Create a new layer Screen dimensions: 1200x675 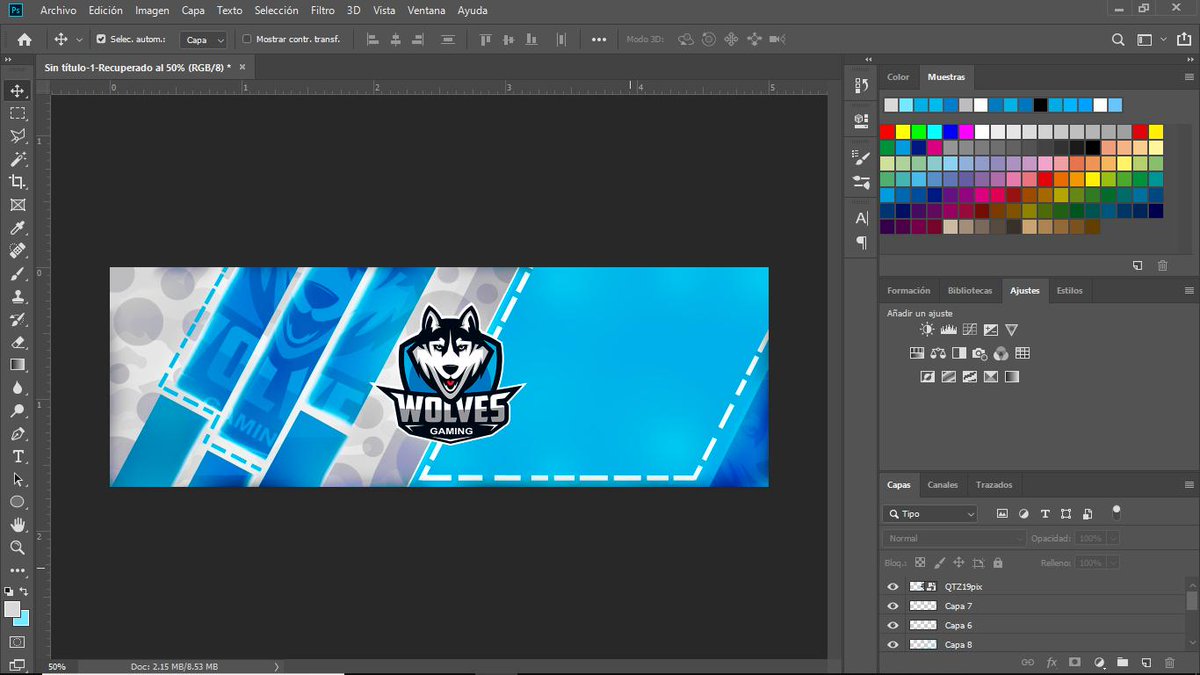1146,662
